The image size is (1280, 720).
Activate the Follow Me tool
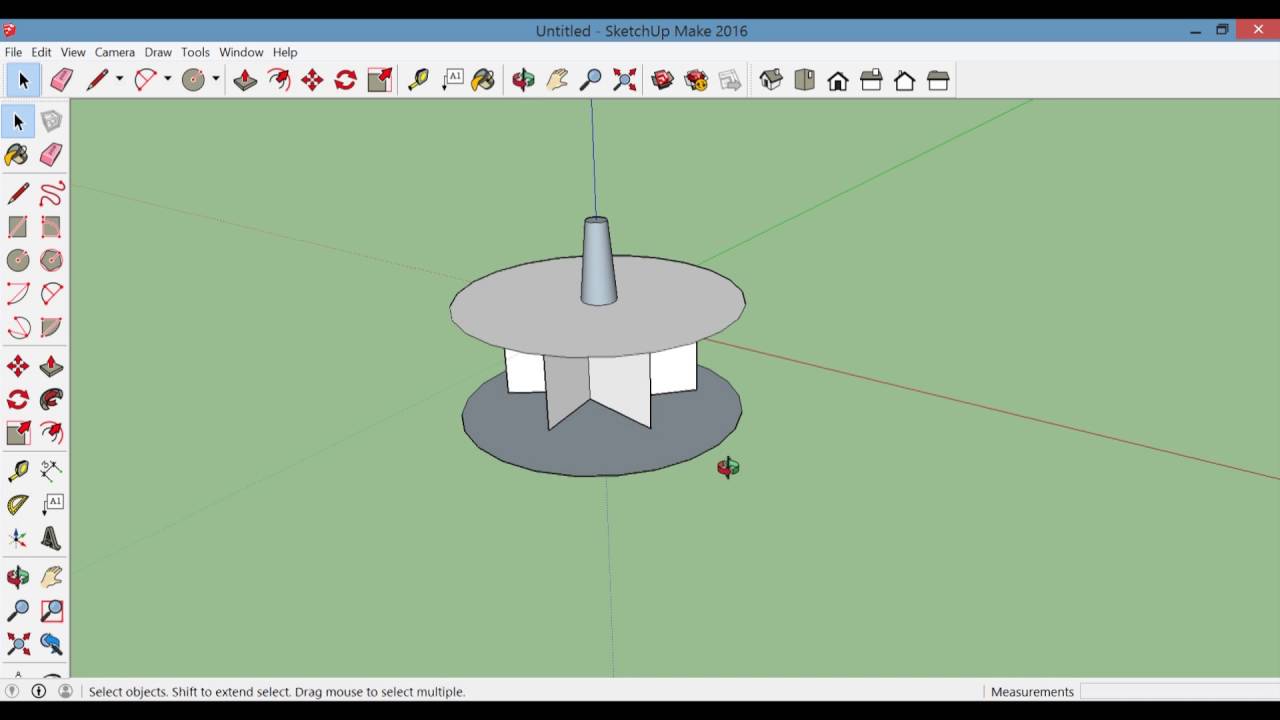(51, 400)
